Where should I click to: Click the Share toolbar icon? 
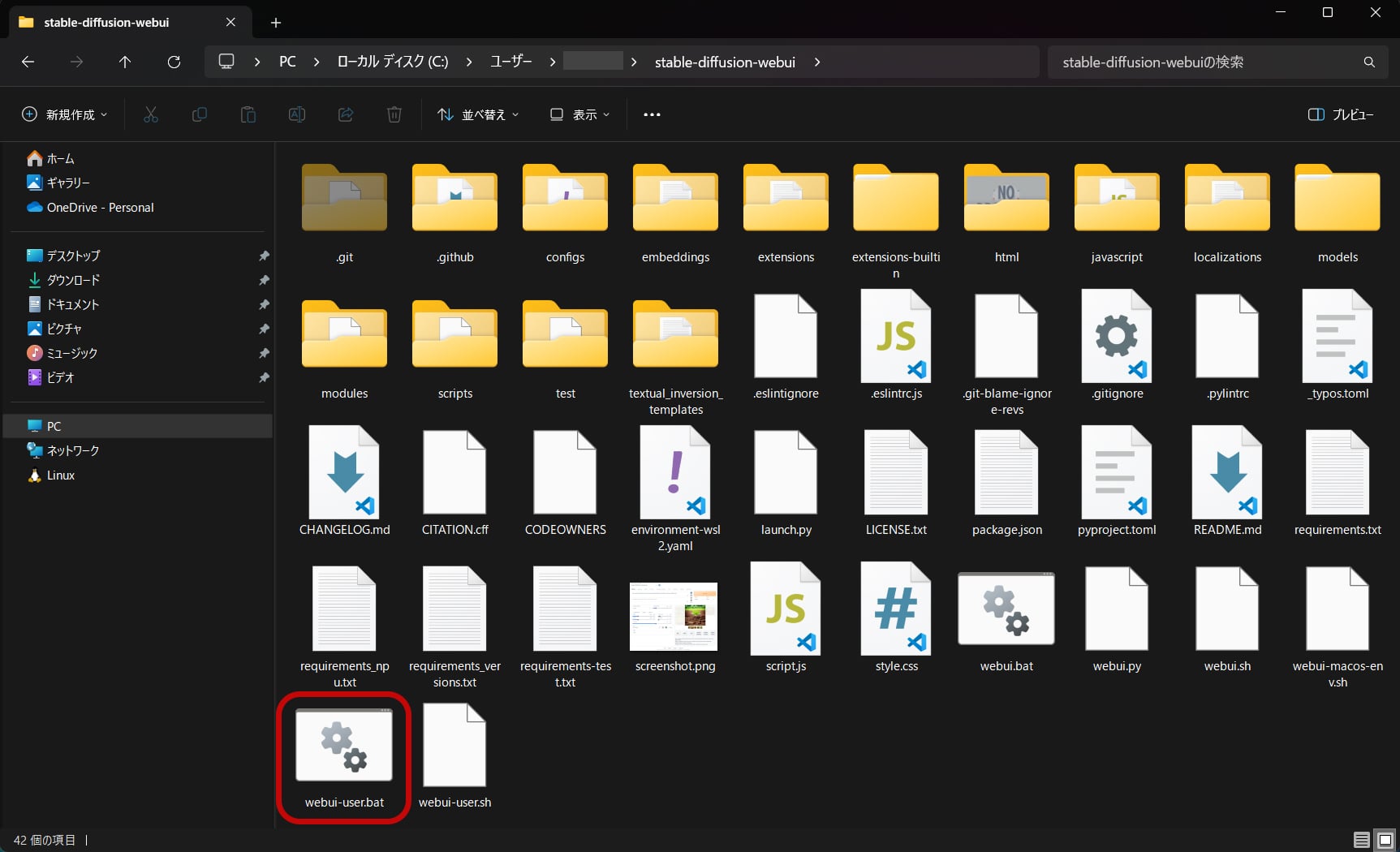[346, 114]
